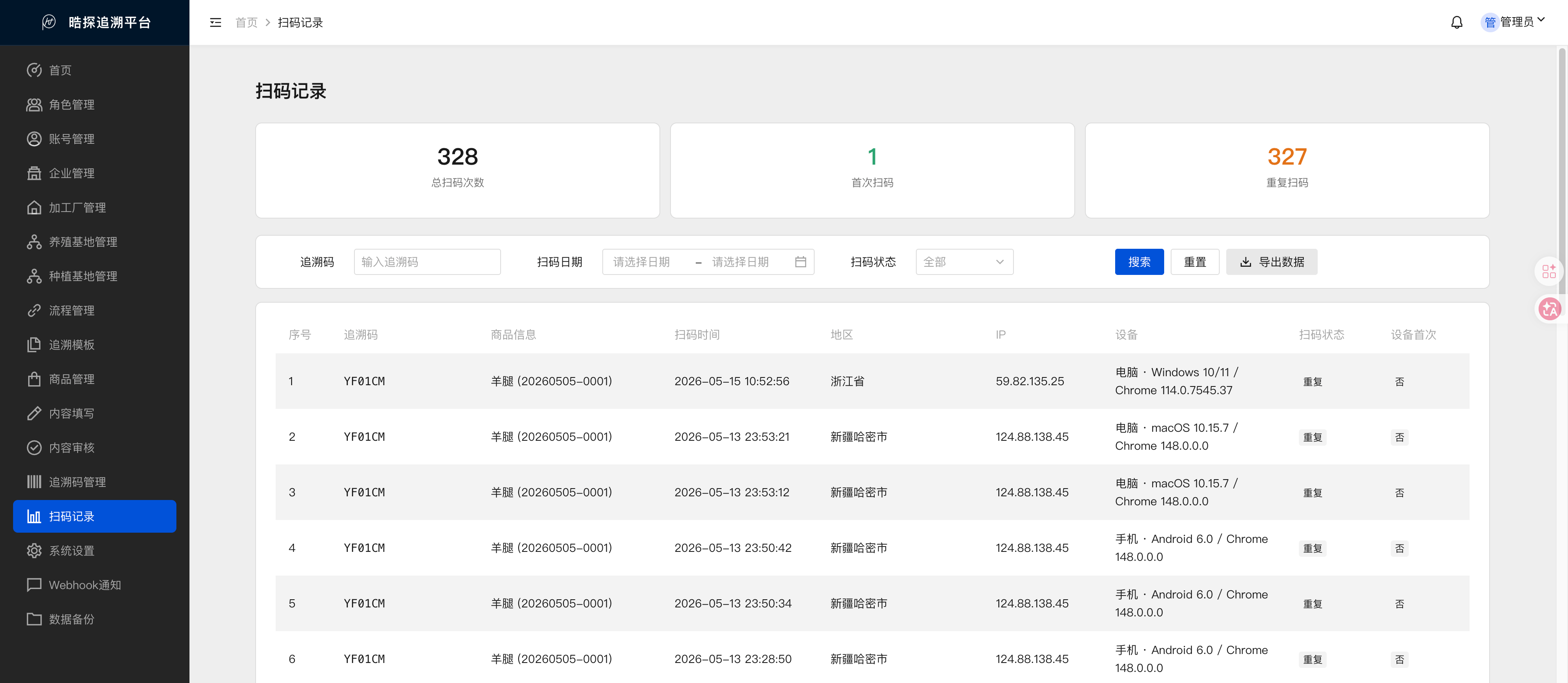
Task: Click the 追溯码管理 barcode icon
Action: [x=34, y=482]
